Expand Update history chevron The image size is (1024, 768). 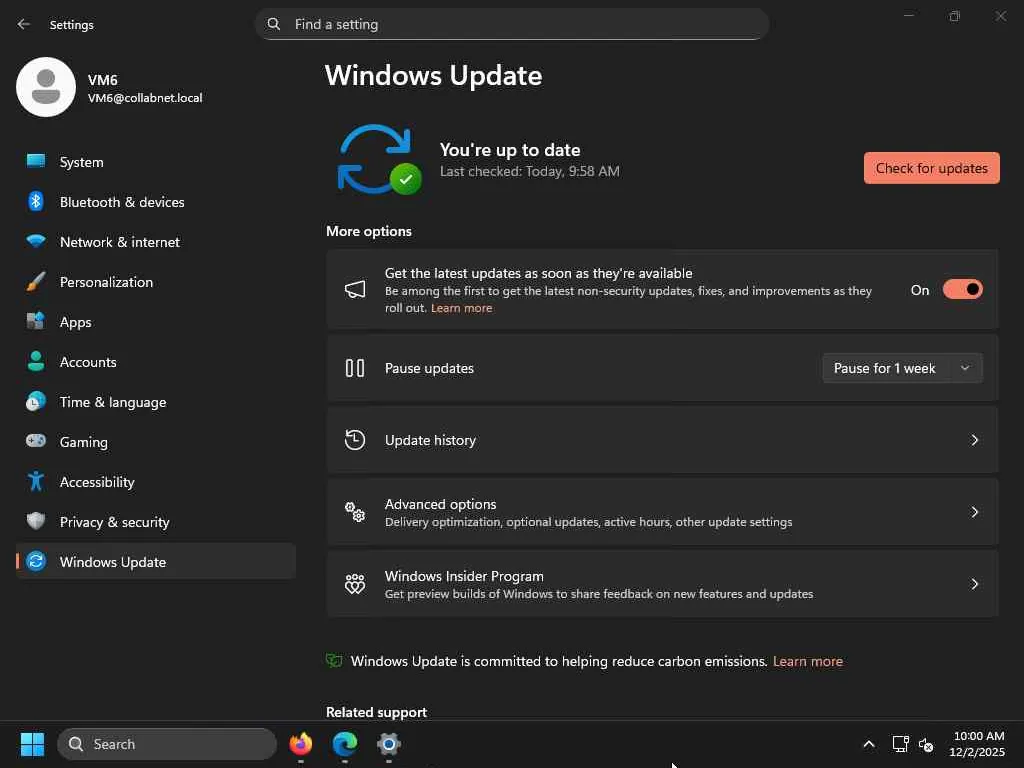pyautogui.click(x=974, y=440)
